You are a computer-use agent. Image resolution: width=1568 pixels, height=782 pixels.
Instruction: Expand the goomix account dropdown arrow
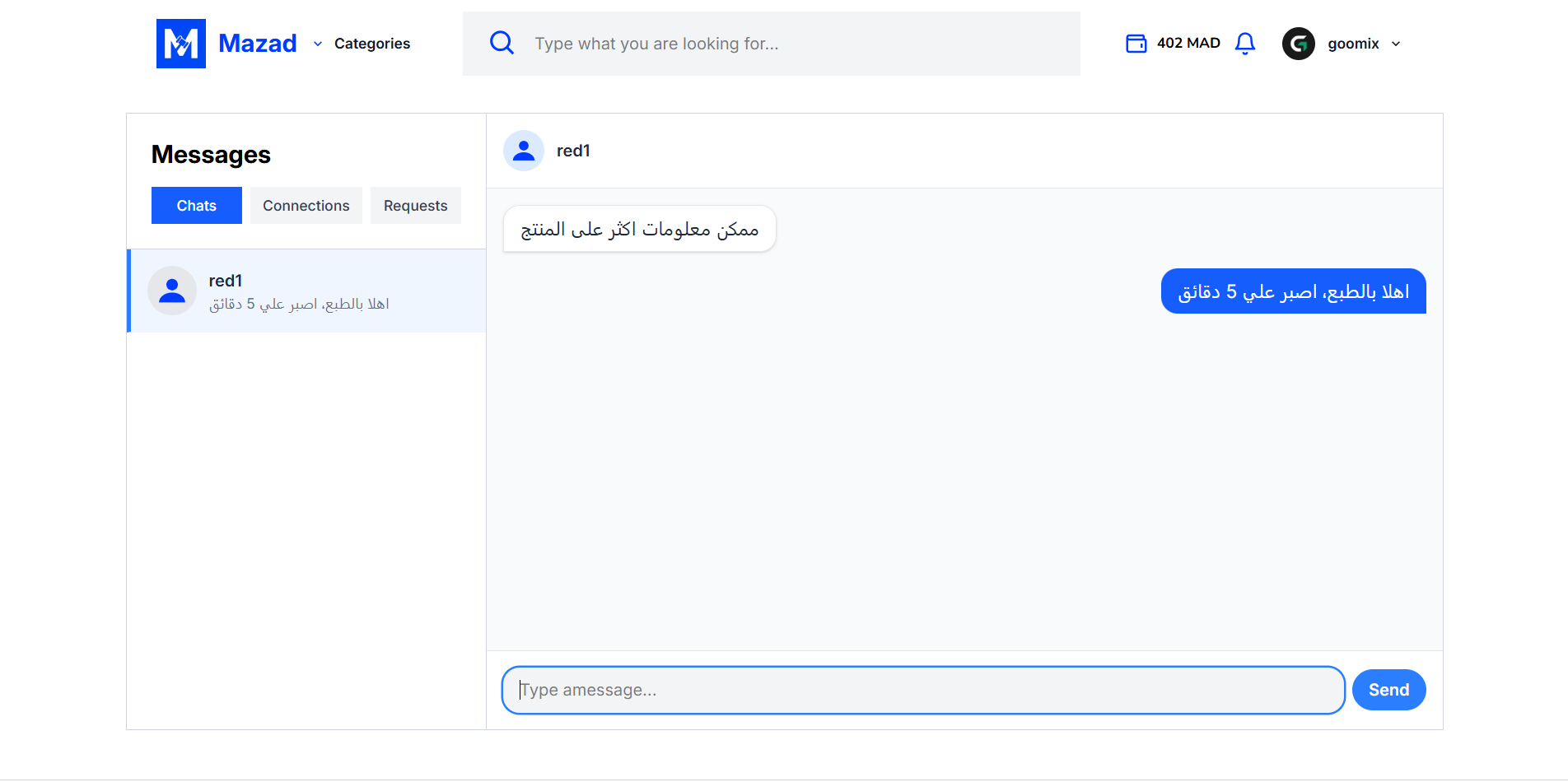click(1396, 44)
